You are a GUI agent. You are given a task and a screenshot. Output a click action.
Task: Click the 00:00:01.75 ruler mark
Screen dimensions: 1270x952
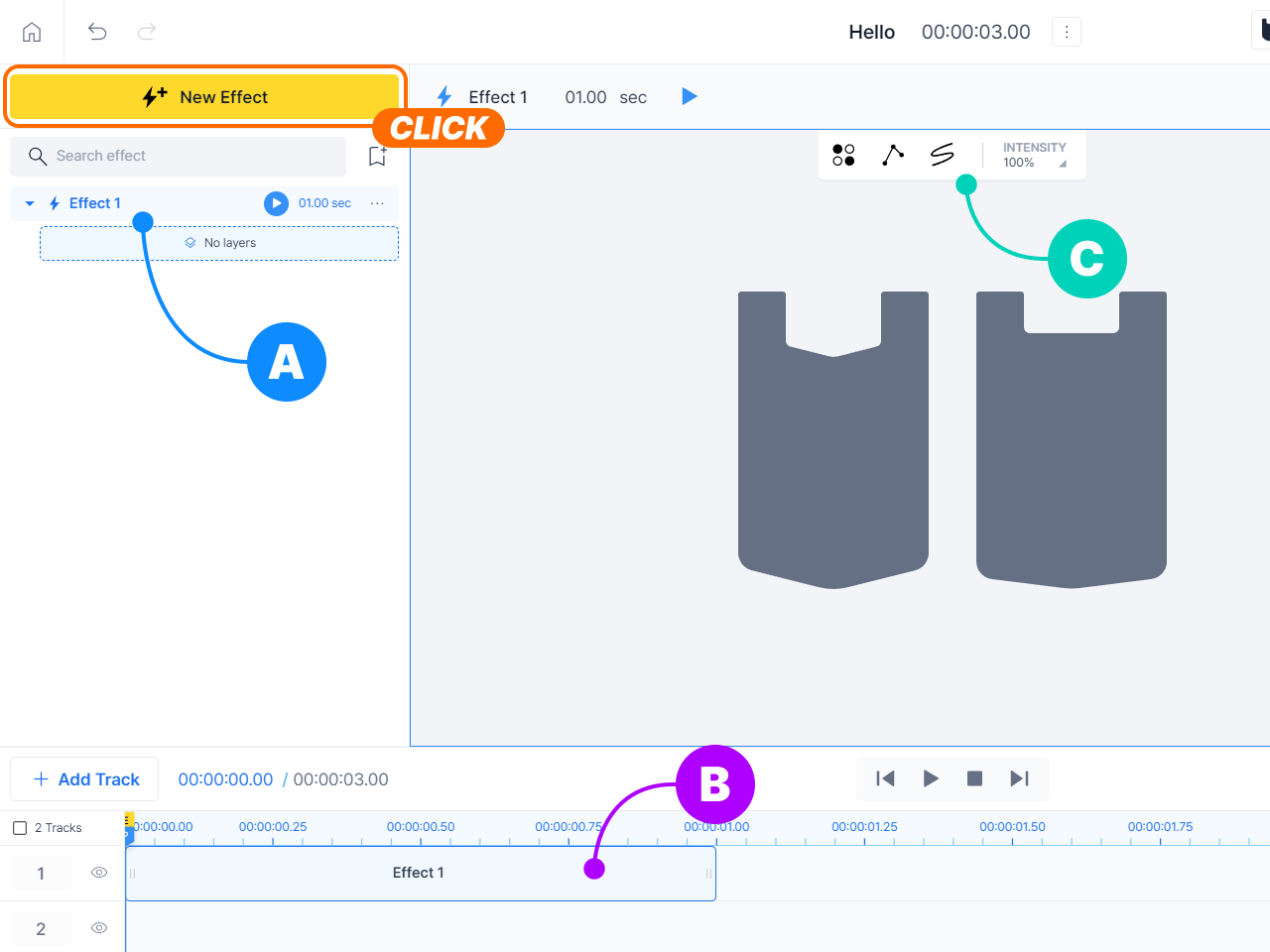click(1160, 826)
